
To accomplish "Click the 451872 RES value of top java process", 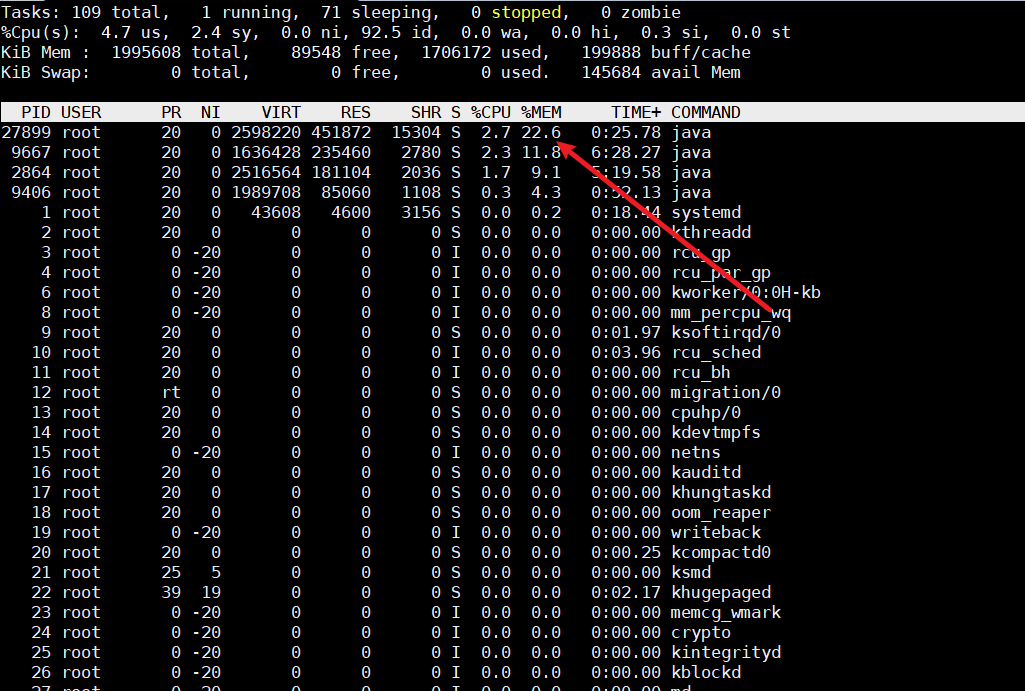I will [x=341, y=132].
